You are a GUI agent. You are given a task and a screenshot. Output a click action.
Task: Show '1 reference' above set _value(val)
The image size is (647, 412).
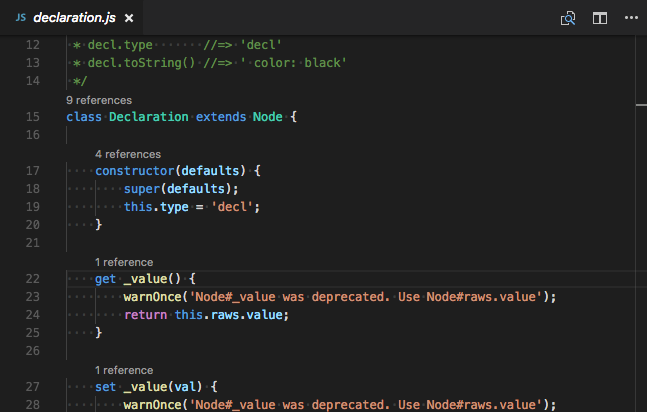pos(124,369)
